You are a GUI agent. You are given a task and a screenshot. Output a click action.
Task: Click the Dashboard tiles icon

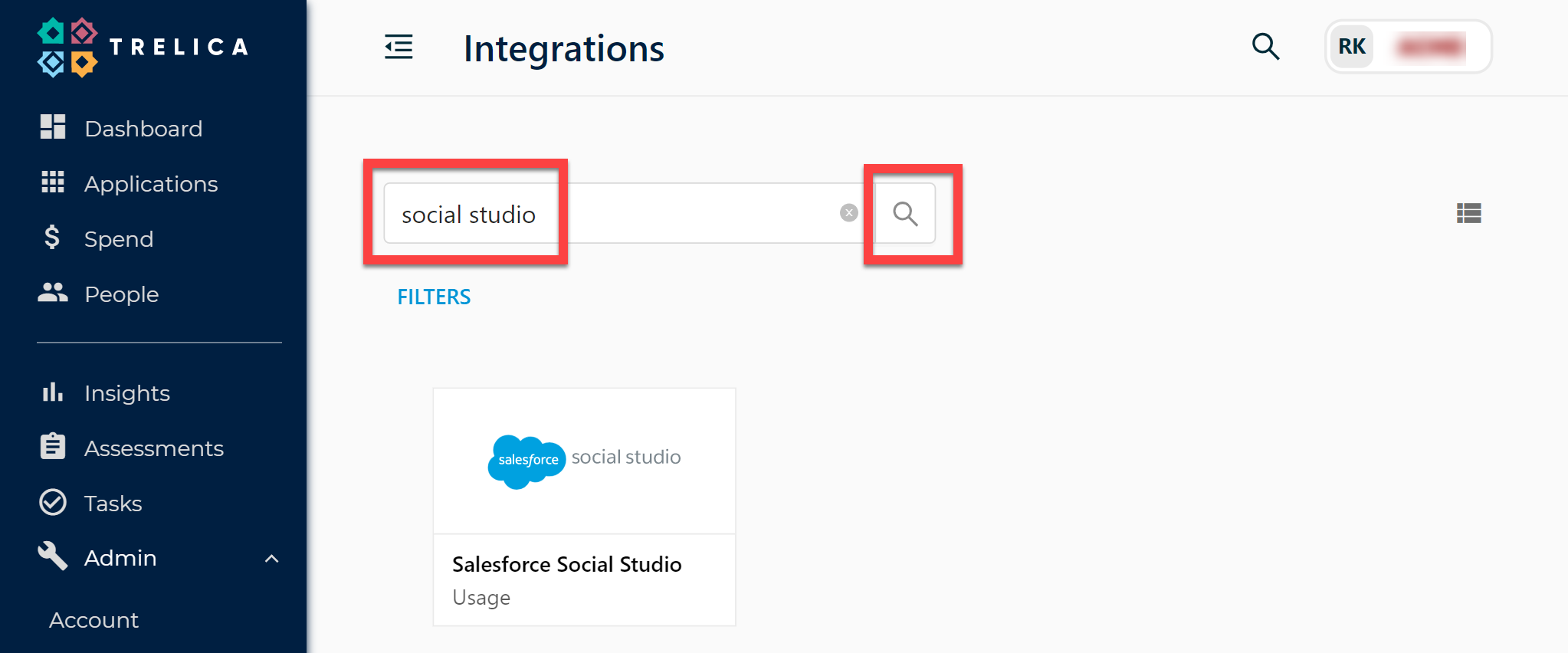coord(53,127)
